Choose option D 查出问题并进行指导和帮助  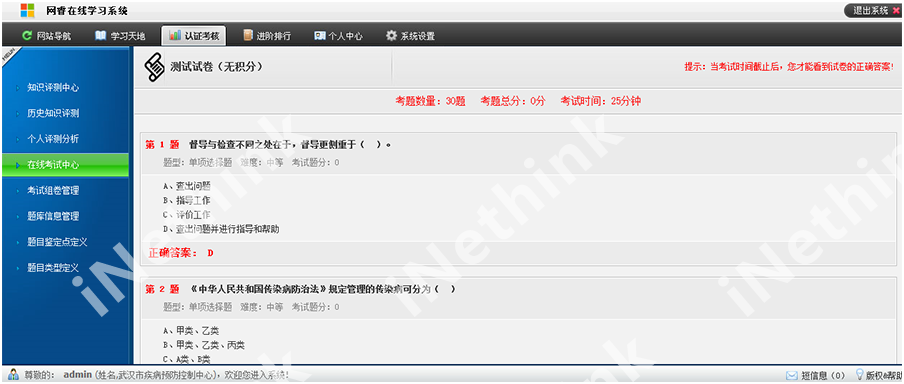[221, 229]
